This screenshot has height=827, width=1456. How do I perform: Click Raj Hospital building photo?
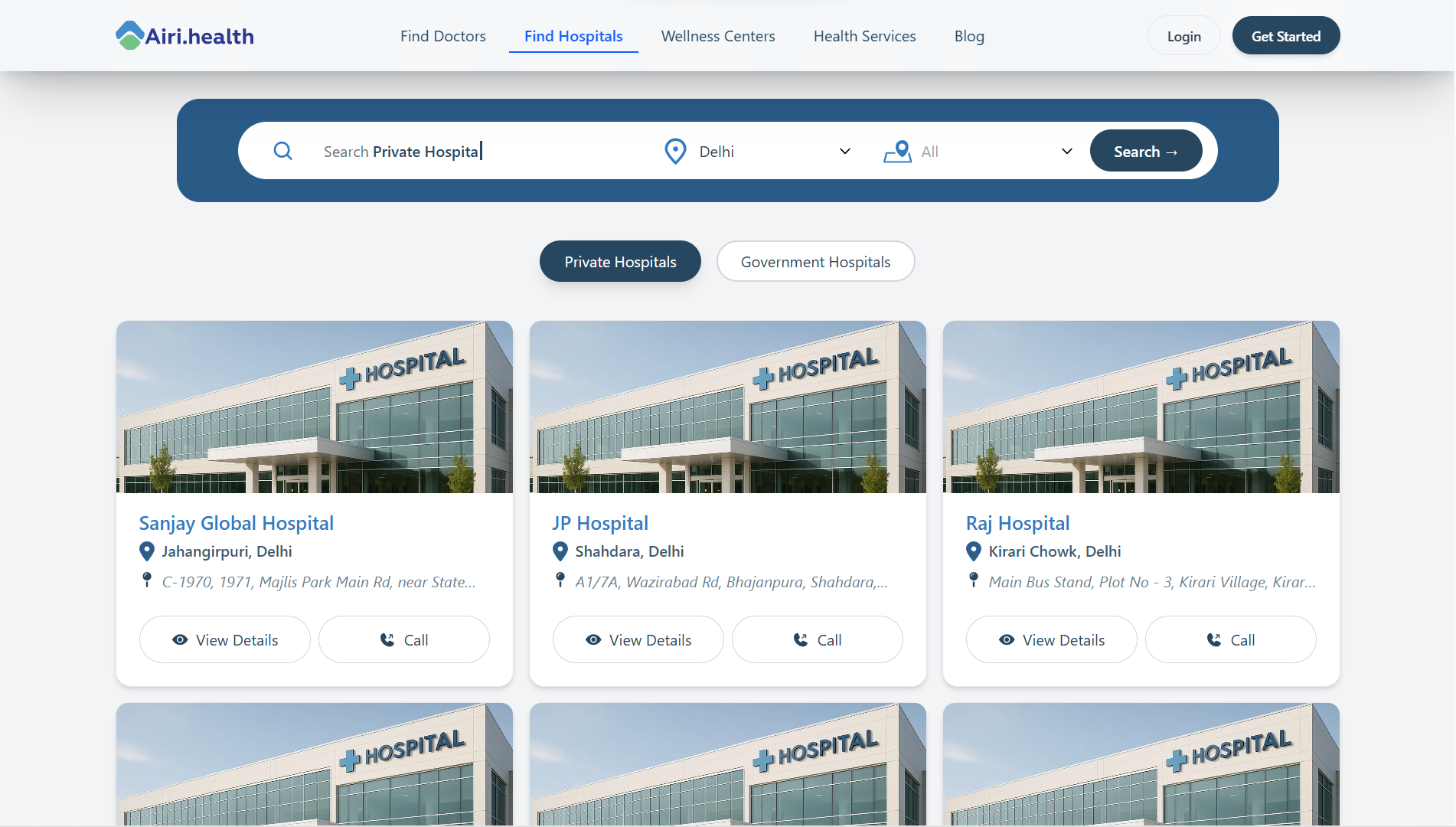1141,407
